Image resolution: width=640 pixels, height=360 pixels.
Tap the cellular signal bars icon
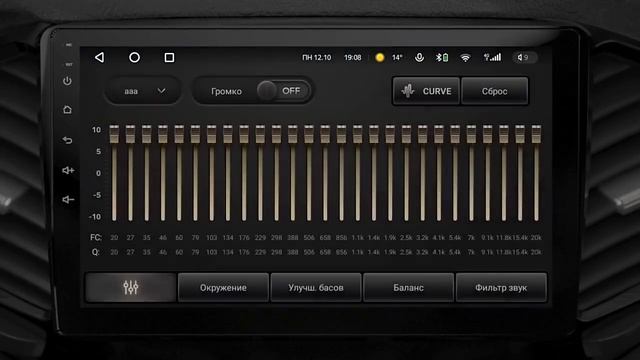point(492,58)
